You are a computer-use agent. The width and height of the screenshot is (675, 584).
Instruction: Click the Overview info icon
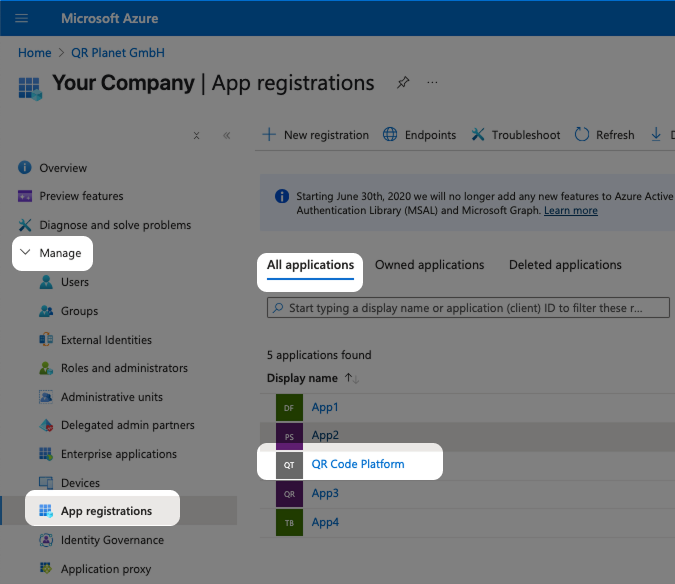(25, 168)
